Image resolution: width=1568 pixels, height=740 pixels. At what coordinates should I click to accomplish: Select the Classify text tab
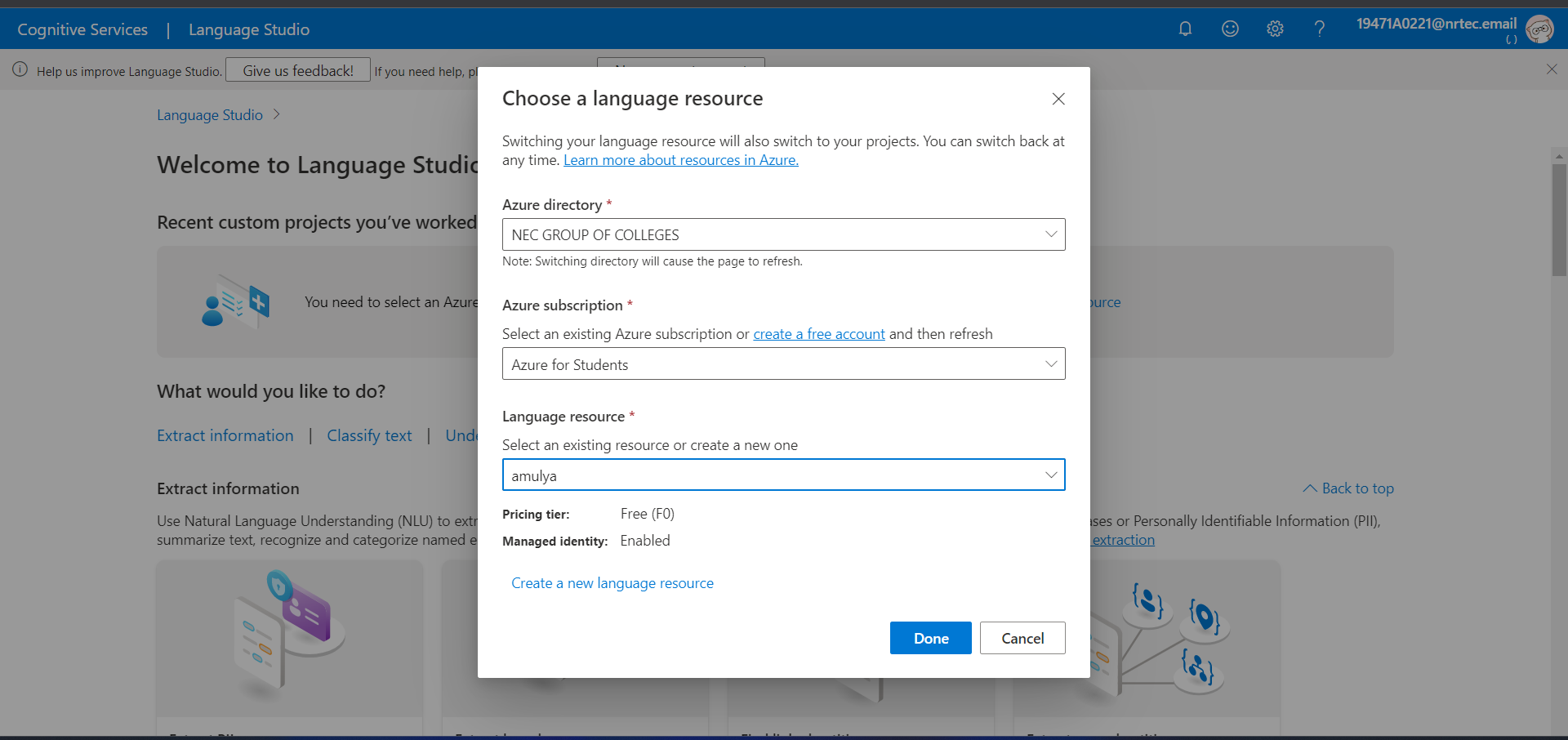click(x=370, y=435)
